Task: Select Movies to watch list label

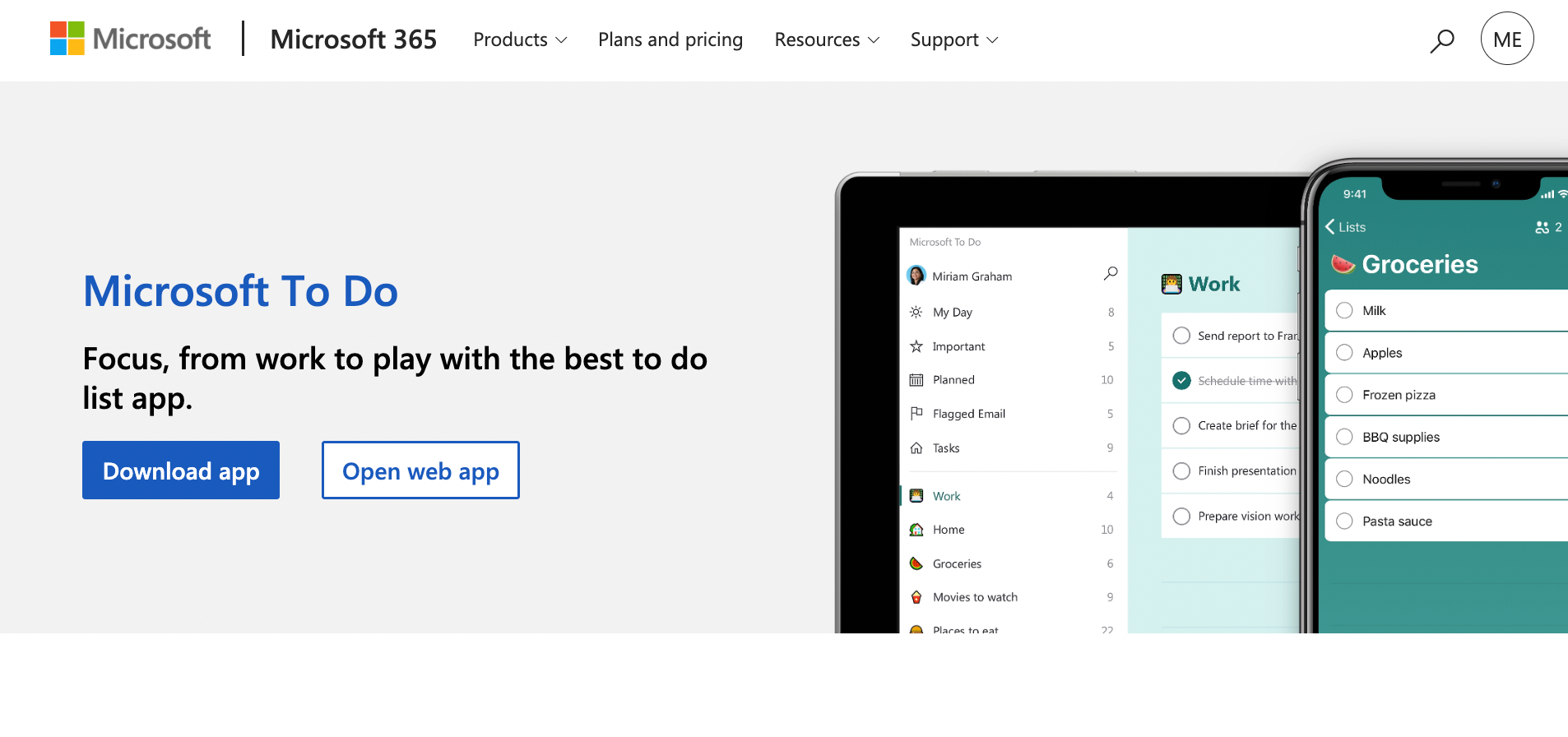Action: 975,597
